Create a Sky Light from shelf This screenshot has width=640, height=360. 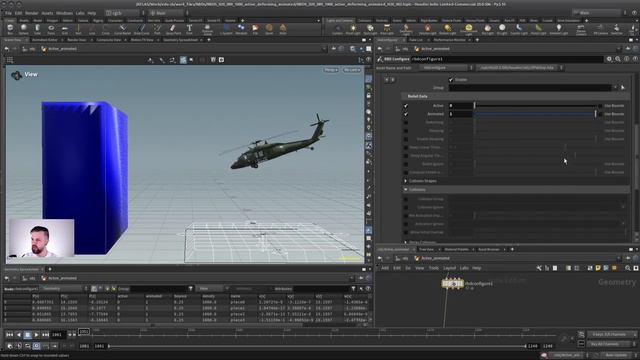coord(487,29)
